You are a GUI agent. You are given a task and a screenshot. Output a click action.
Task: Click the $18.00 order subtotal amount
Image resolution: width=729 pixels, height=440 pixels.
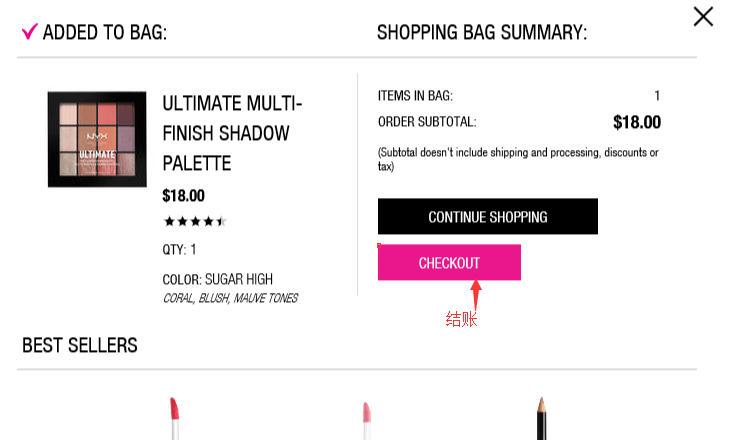point(636,122)
